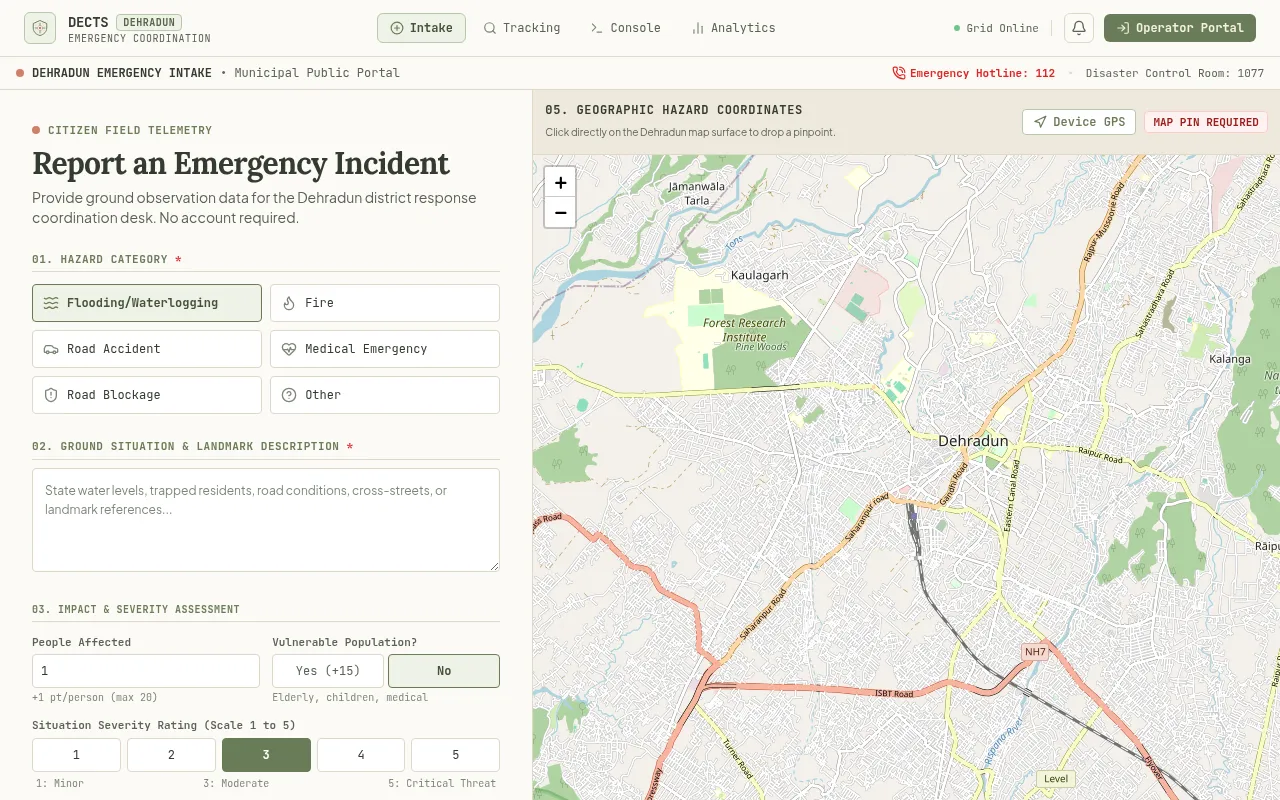Click the Grid Online status indicator
Screen dimensions: 1280x800
[996, 28]
